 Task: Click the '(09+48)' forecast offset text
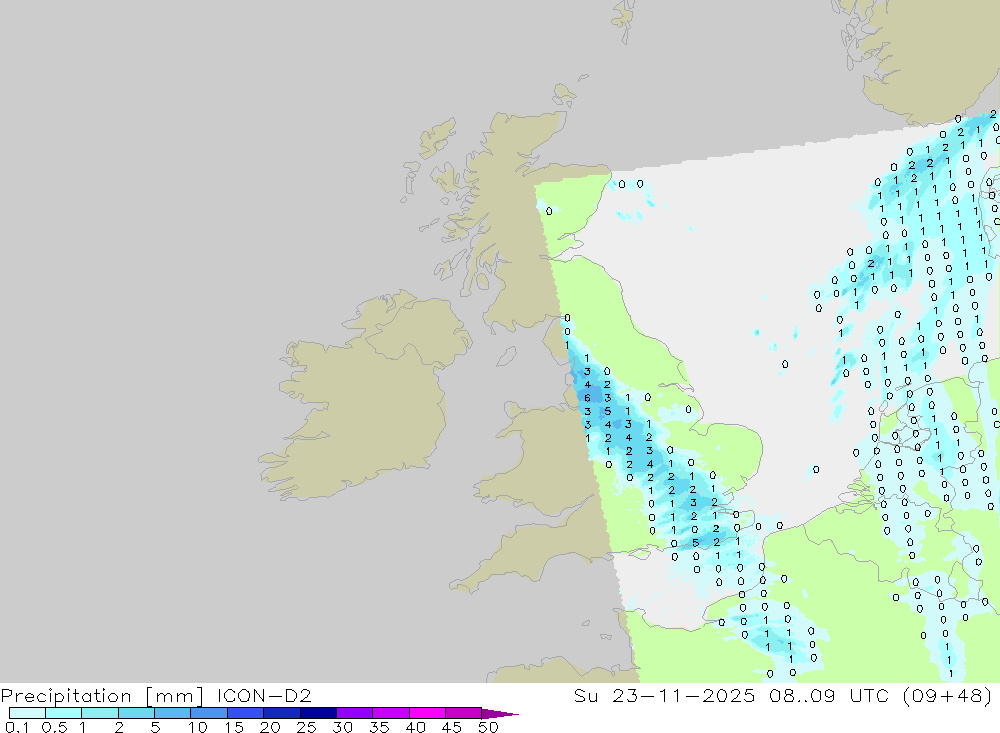tap(948, 695)
